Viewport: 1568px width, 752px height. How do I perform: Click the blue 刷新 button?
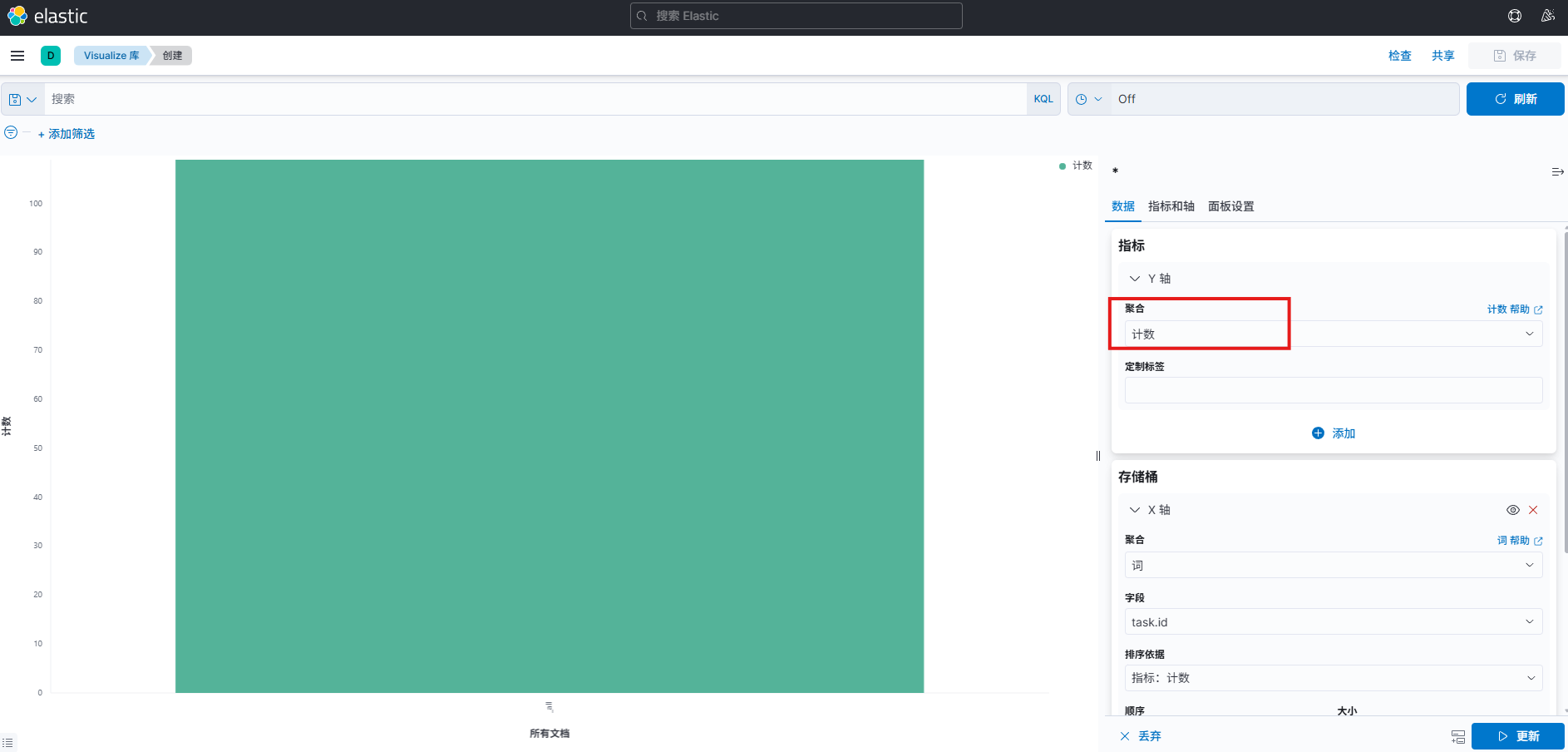click(x=1515, y=99)
